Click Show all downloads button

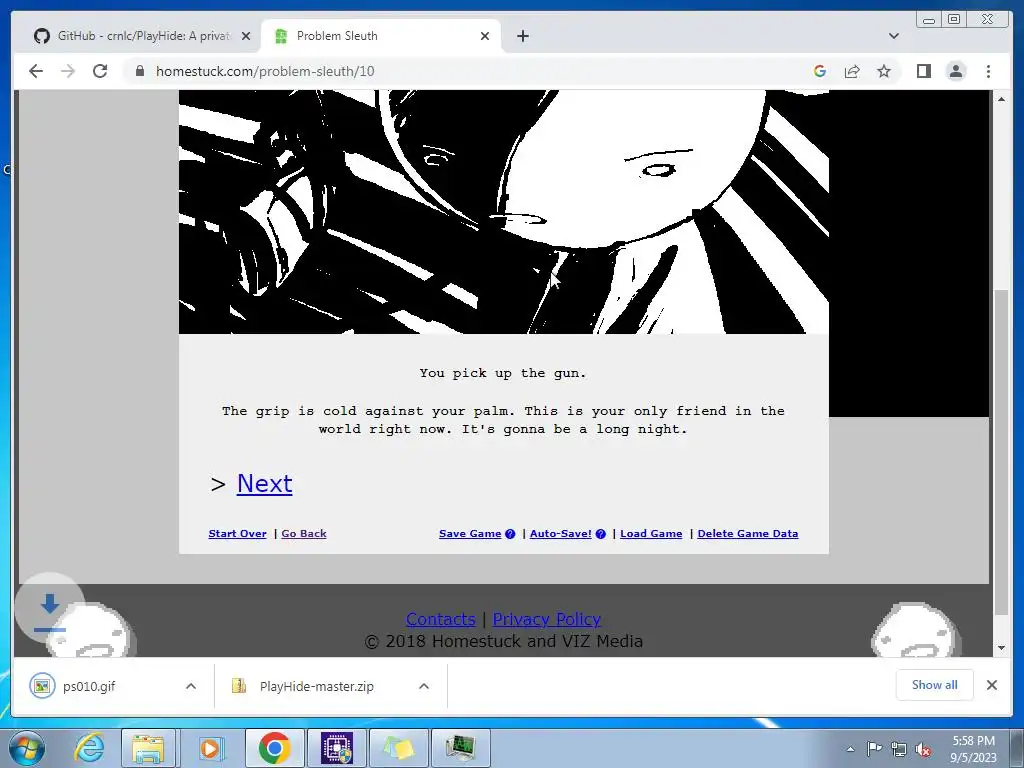tap(935, 685)
